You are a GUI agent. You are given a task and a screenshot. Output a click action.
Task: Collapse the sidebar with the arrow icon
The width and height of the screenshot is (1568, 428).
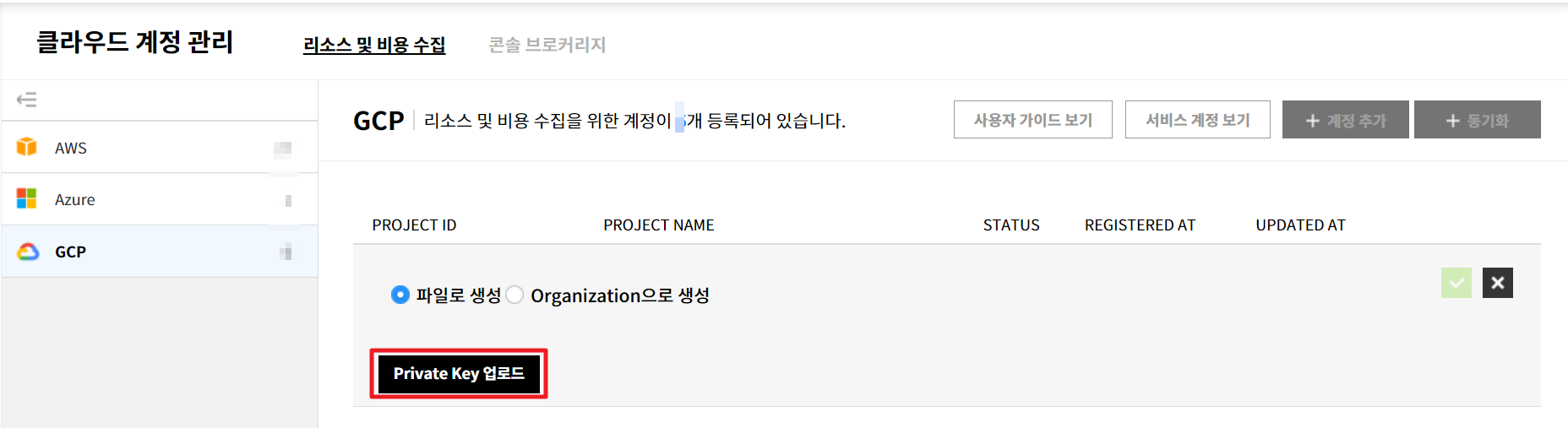pyautogui.click(x=26, y=100)
